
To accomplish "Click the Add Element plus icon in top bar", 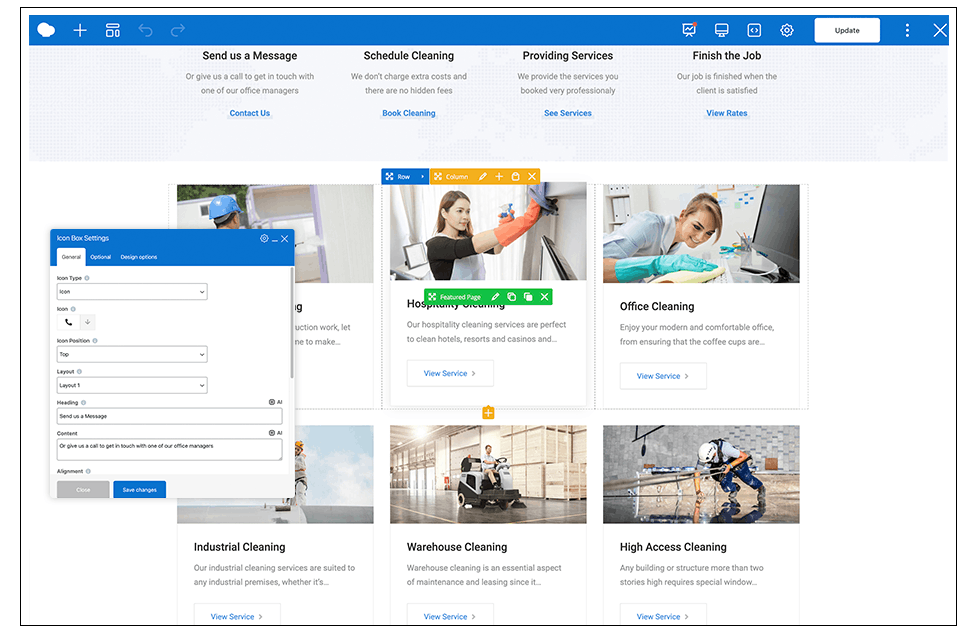I will tap(80, 30).
